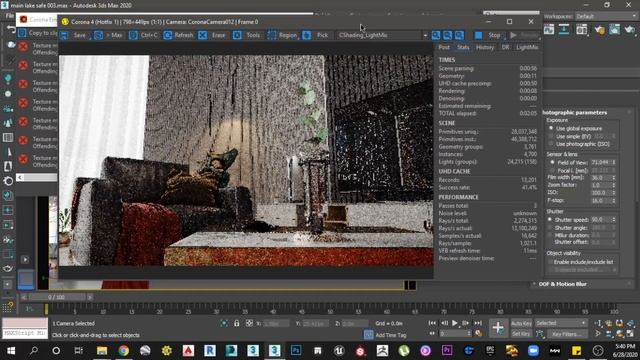Open the File menu in 3ds Max
Viewport: 640px width, 360px height.
10,16
